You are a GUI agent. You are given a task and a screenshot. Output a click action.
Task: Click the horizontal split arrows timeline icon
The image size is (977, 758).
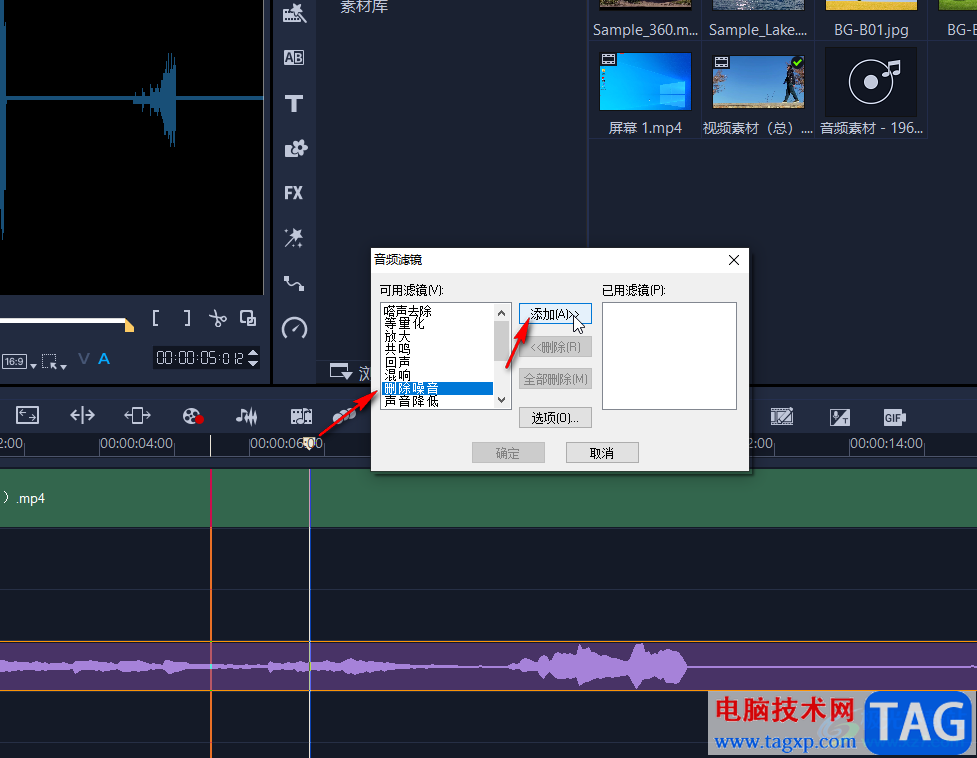point(82,415)
